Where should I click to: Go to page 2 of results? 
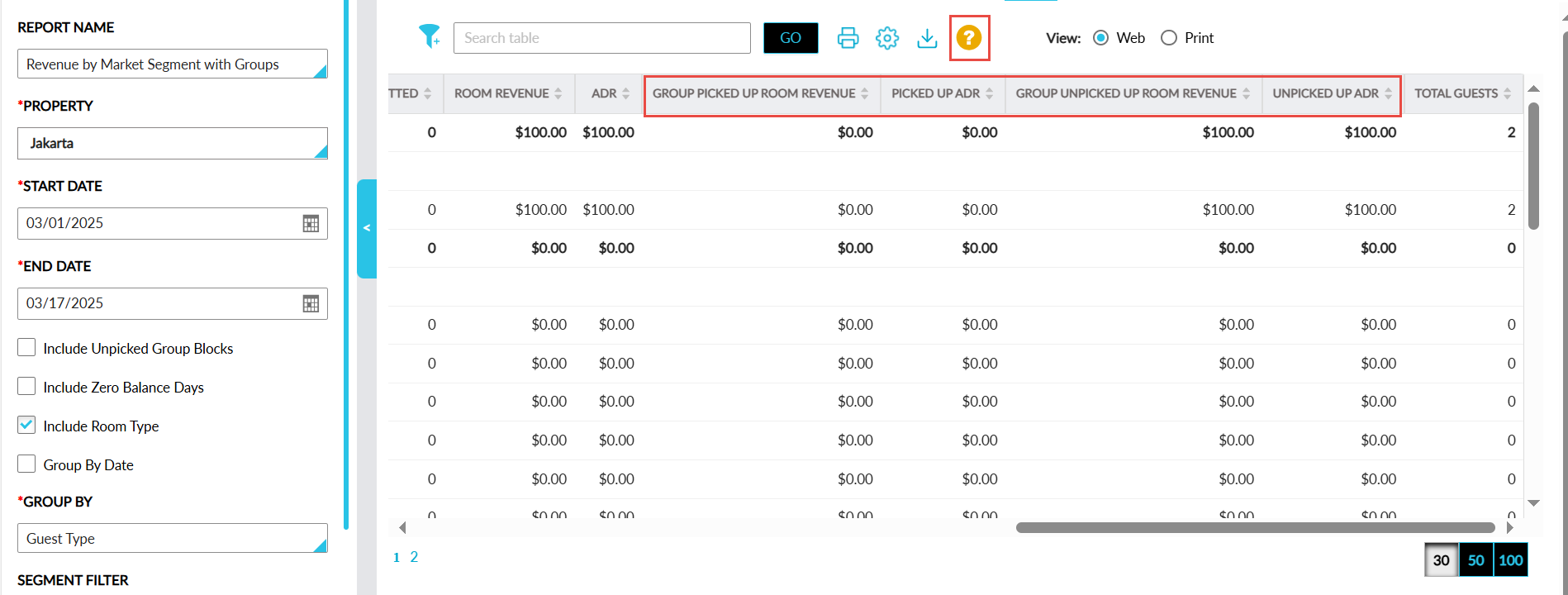(414, 557)
